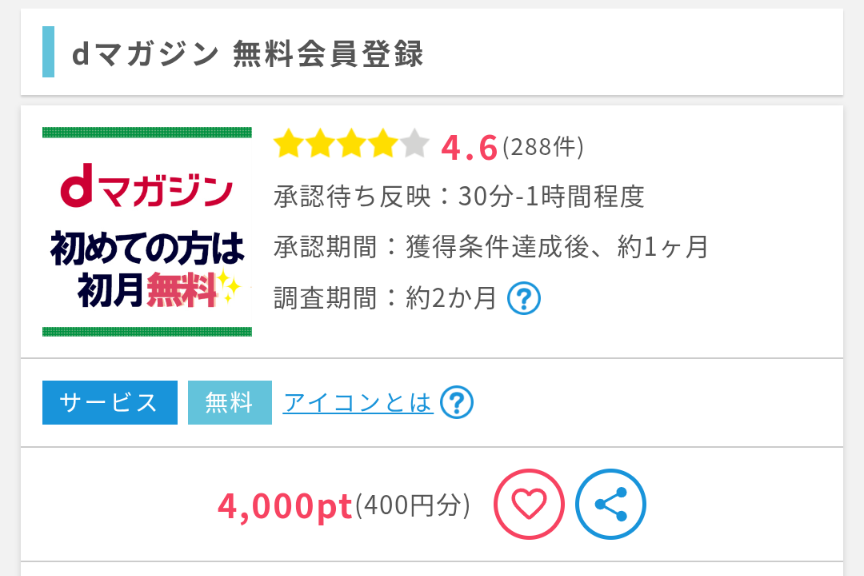Click the blue share icon

pos(610,505)
